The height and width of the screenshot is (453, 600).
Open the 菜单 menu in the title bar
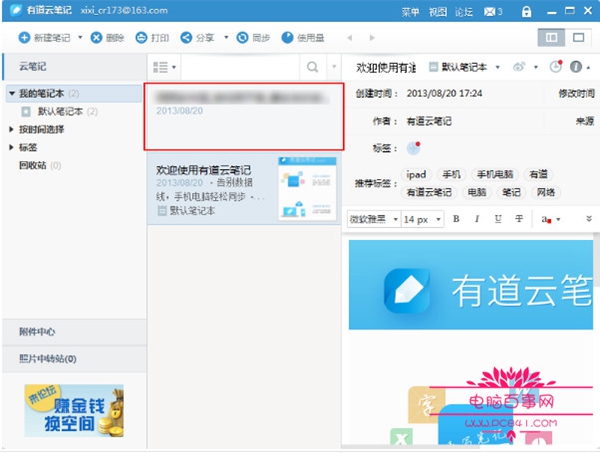tap(410, 12)
